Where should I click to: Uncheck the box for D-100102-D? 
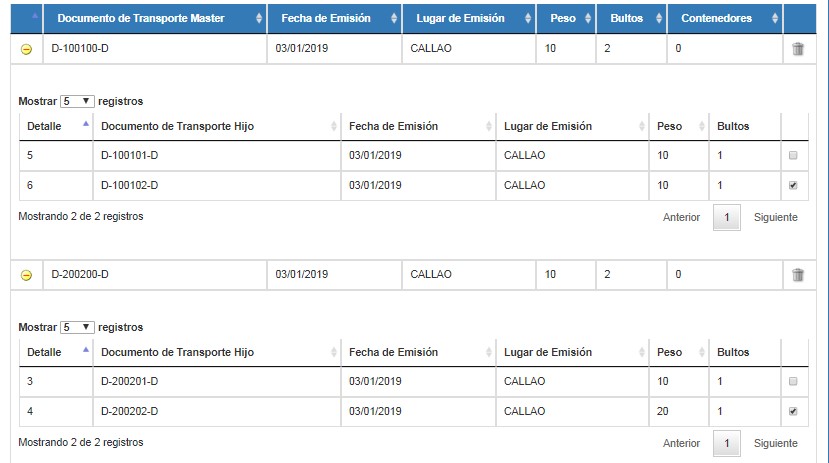(793, 186)
